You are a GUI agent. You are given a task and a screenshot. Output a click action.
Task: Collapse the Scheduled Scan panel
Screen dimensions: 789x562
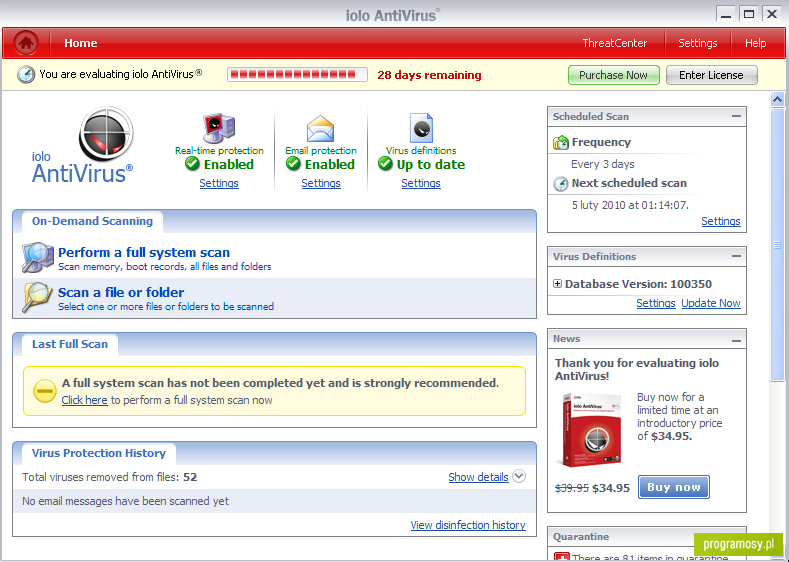coord(736,116)
